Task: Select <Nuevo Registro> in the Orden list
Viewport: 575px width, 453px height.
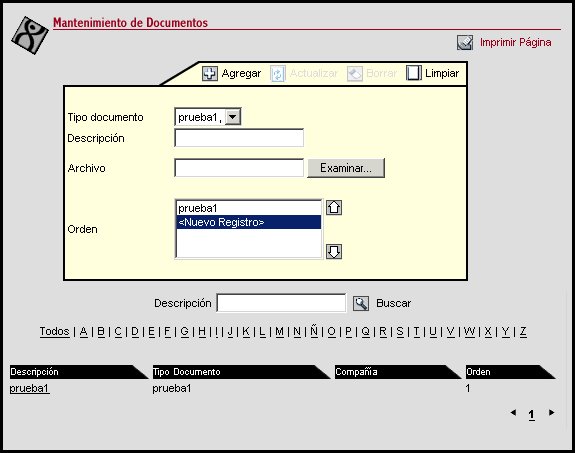Action: click(249, 222)
